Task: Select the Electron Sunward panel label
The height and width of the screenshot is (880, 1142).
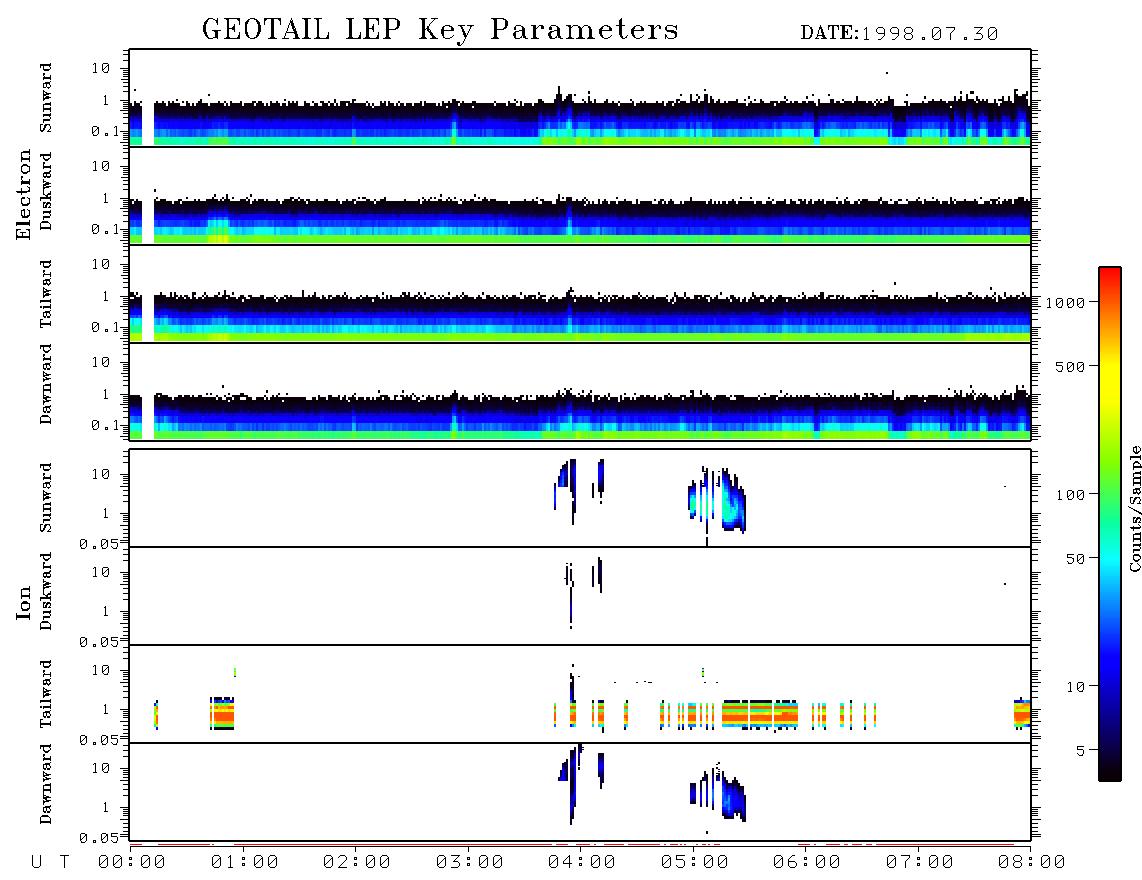Action: click(x=46, y=98)
